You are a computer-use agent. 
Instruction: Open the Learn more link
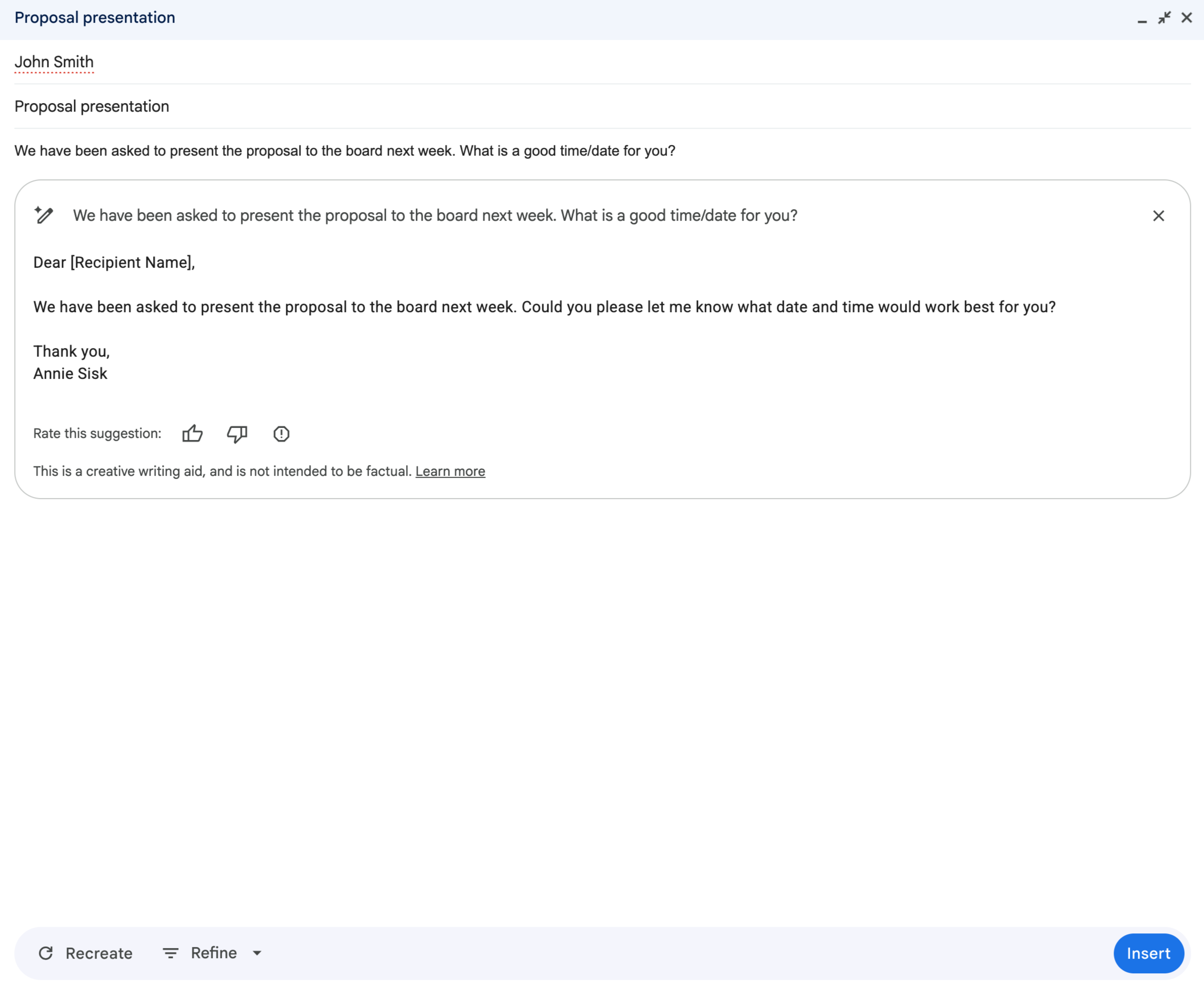pos(450,471)
